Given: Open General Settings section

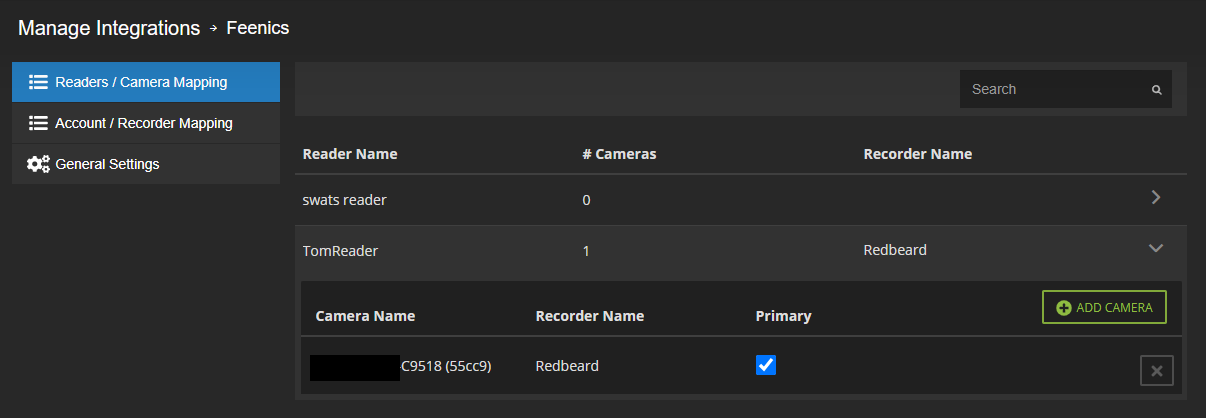Looking at the screenshot, I should click(146, 164).
